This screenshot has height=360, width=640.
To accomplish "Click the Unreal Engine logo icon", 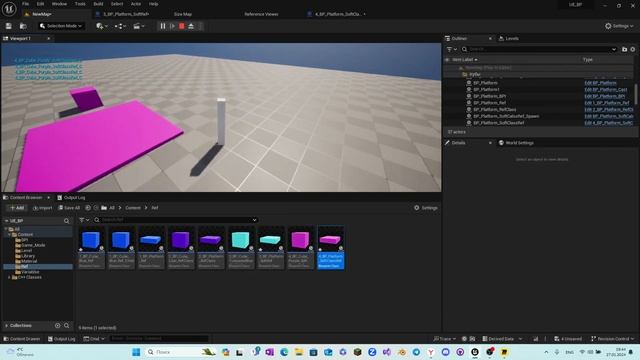I will [x=9, y=8].
